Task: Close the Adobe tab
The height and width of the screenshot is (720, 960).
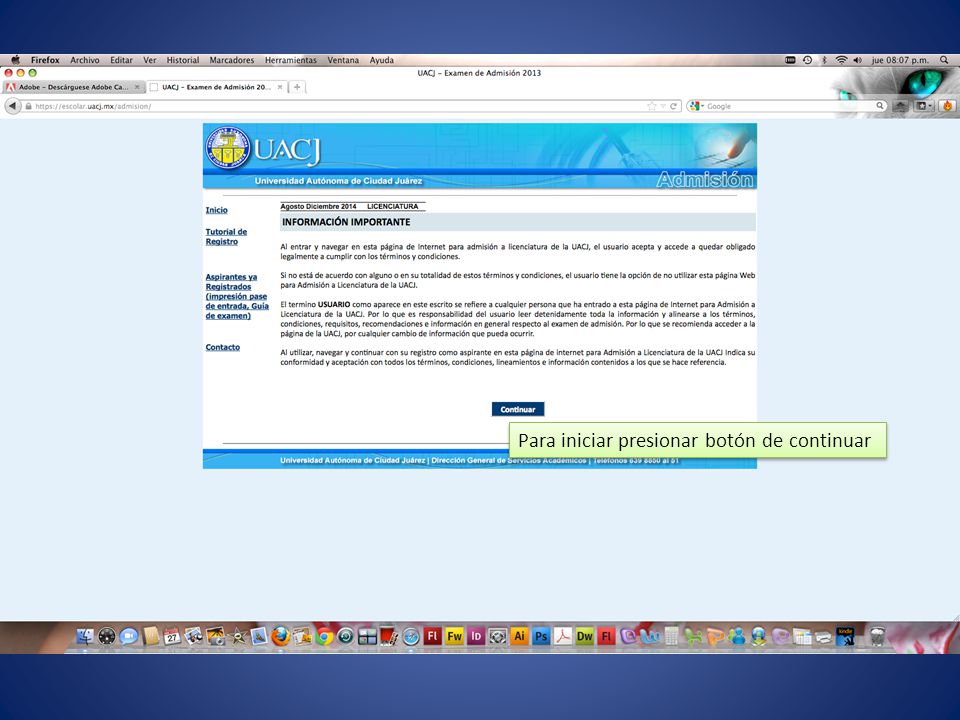Action: click(137, 87)
